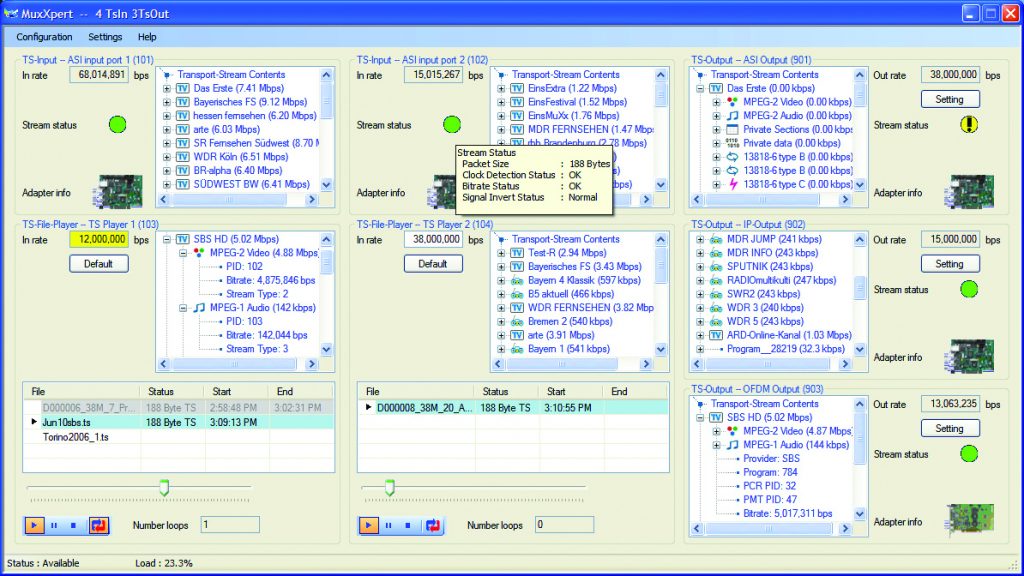
Task: Expand Test-R (2.94 Mbps) in TS Player 2
Action: tap(501, 253)
